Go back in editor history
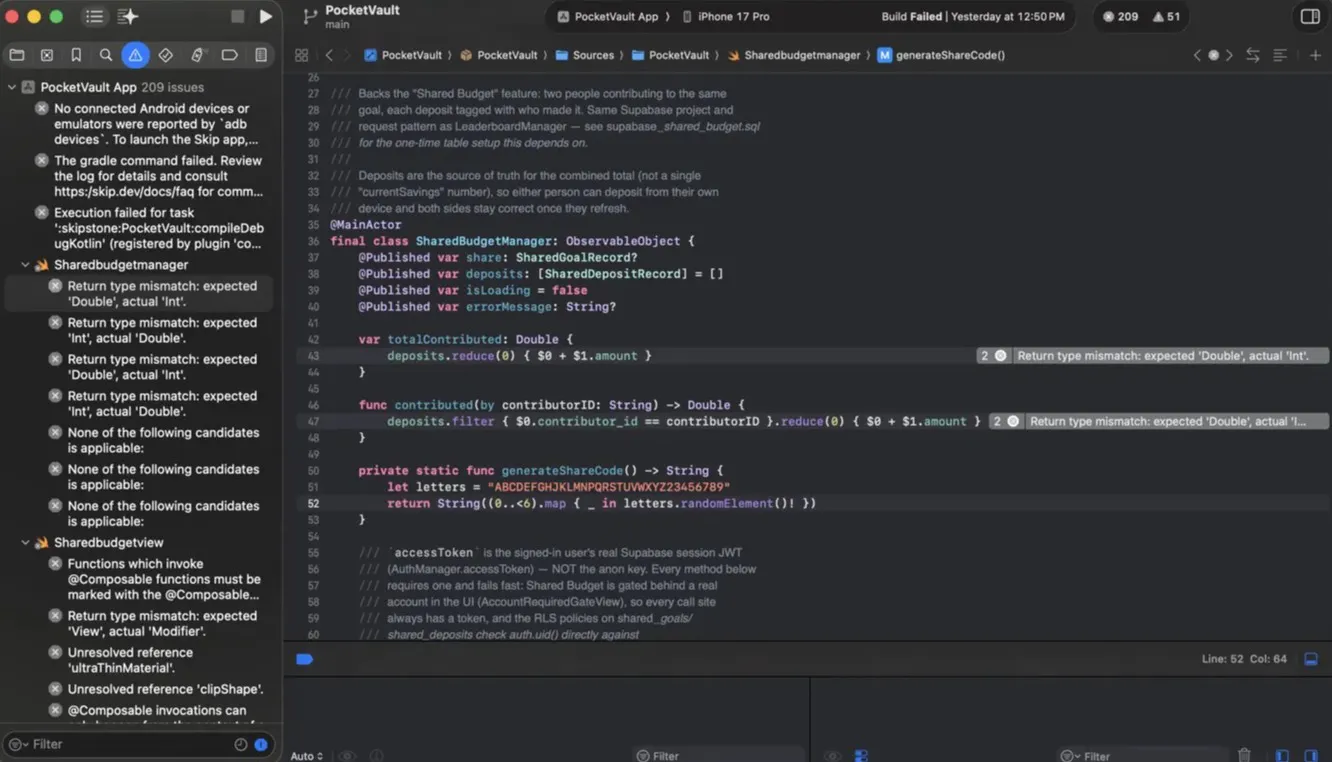This screenshot has width=1332, height=762. point(329,55)
